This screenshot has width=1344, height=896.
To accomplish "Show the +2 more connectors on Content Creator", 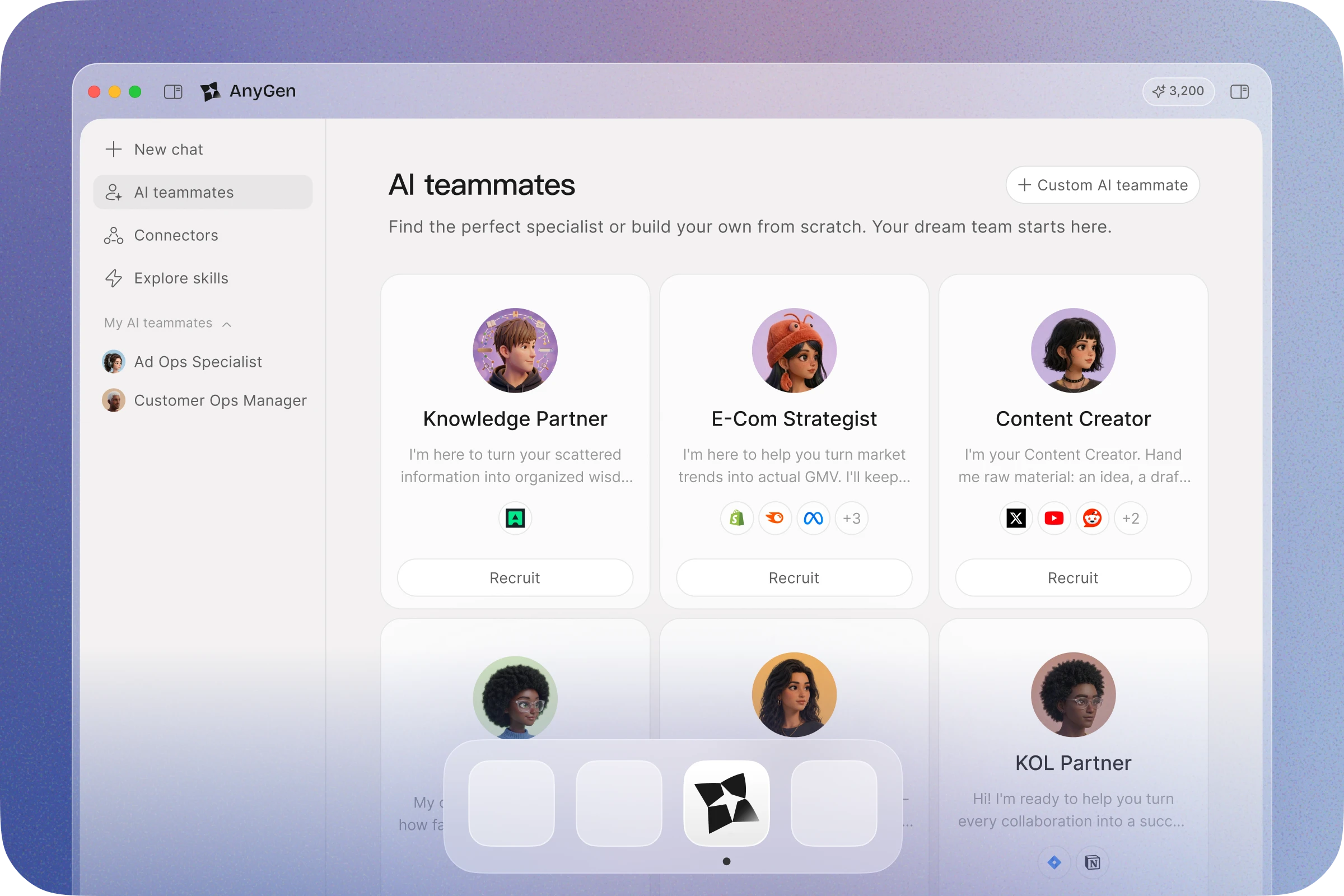I will (1130, 519).
